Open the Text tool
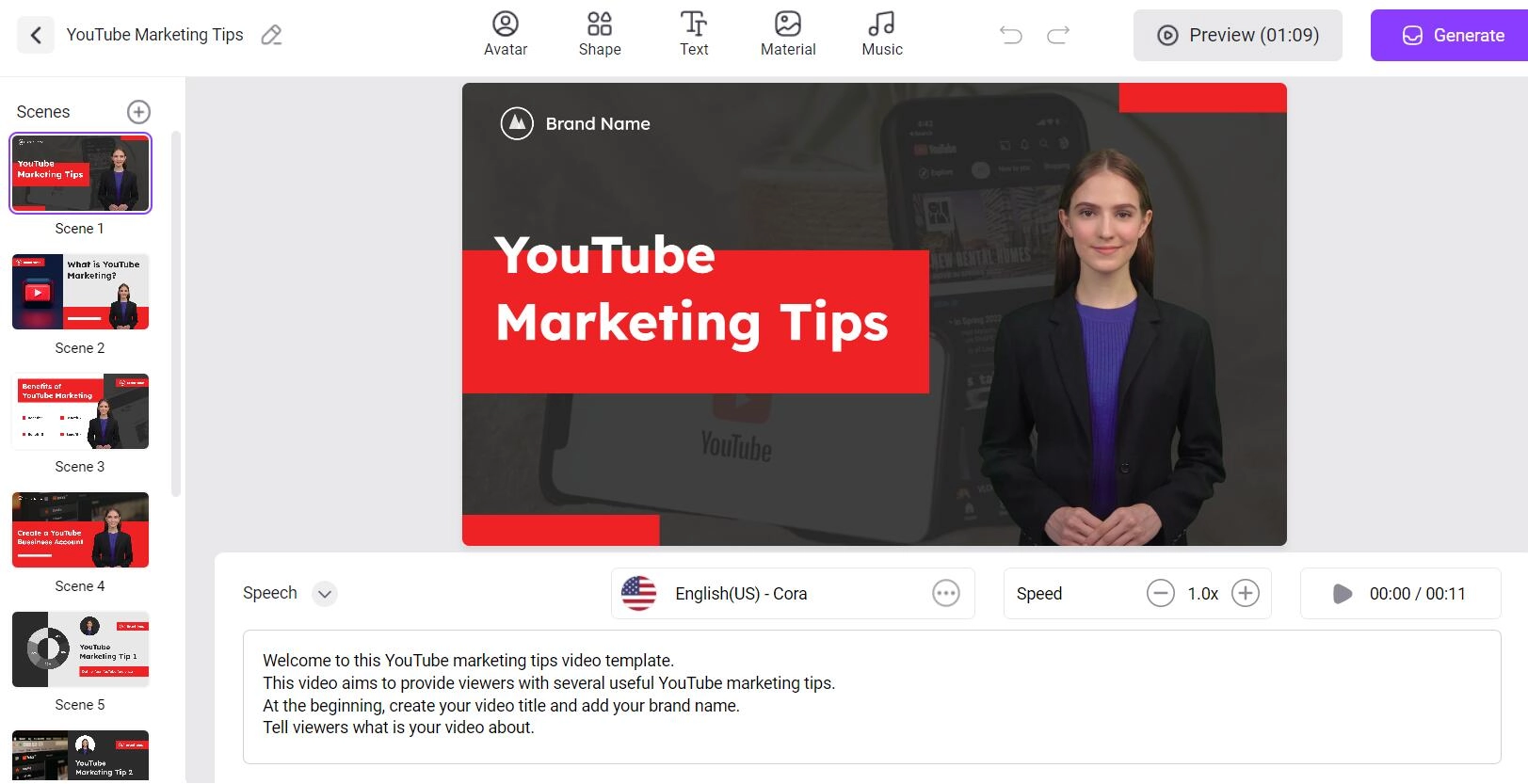1528x784 pixels. pos(694,35)
